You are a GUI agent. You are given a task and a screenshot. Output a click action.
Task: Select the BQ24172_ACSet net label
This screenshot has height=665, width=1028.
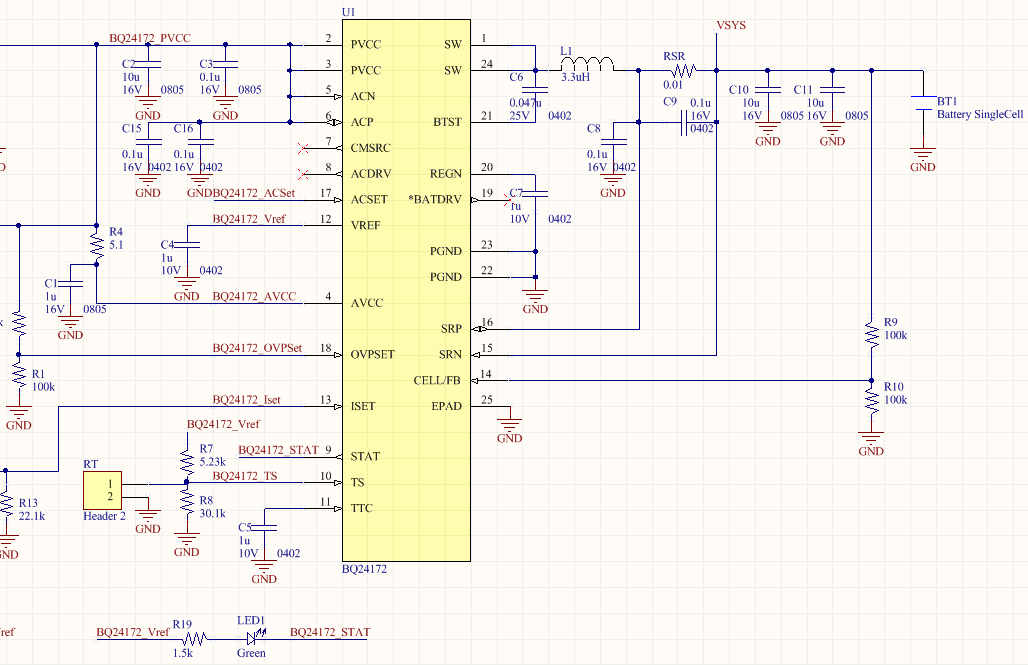click(254, 193)
